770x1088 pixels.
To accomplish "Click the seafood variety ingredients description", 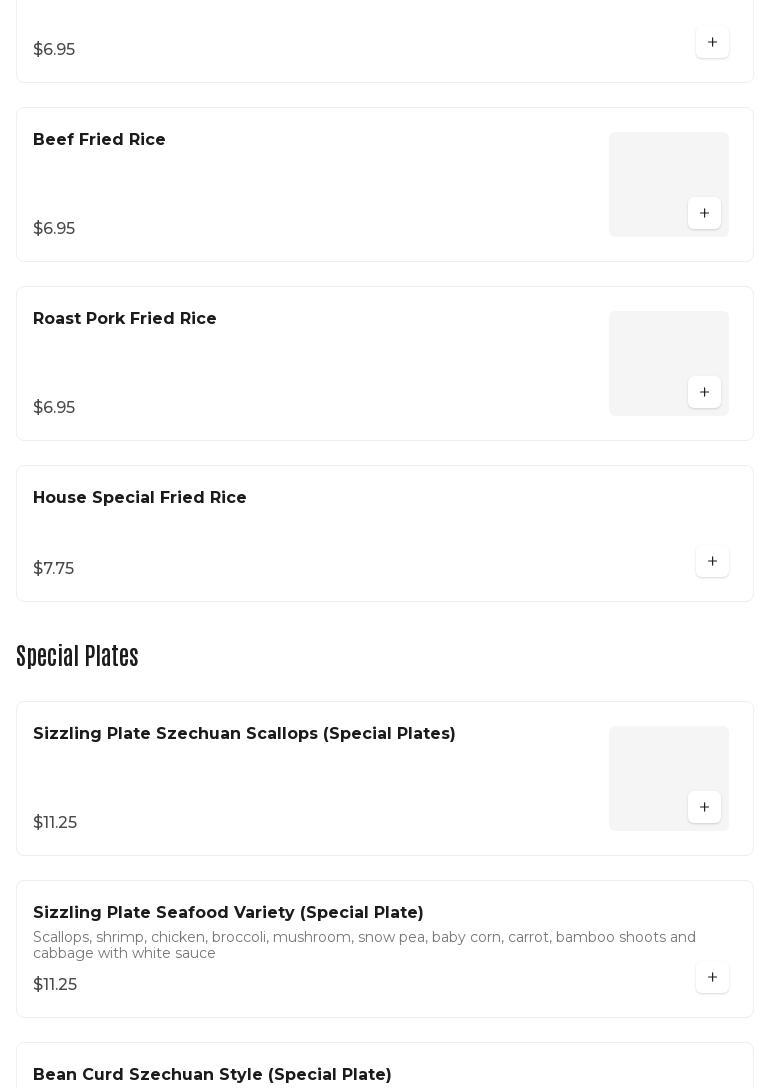I will tap(364, 945).
